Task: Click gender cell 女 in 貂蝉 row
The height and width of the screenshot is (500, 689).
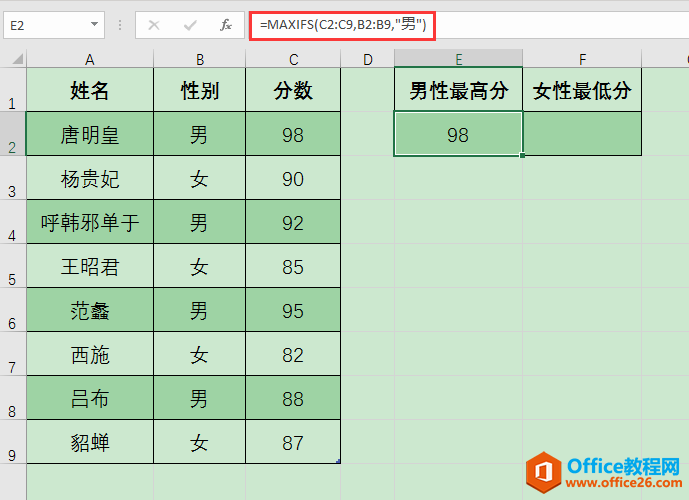Action: [x=199, y=442]
